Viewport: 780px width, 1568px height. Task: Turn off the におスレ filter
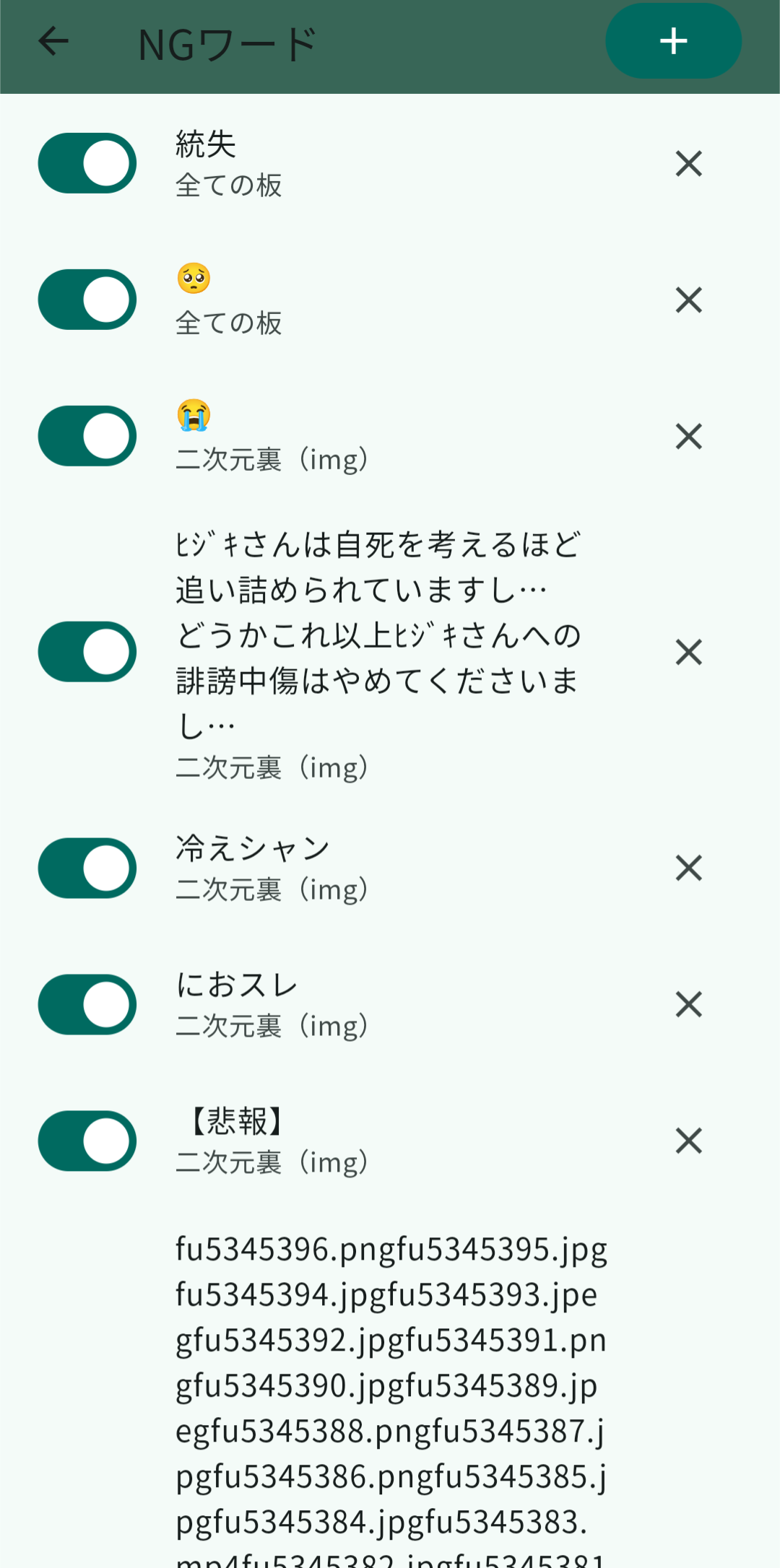[87, 1005]
